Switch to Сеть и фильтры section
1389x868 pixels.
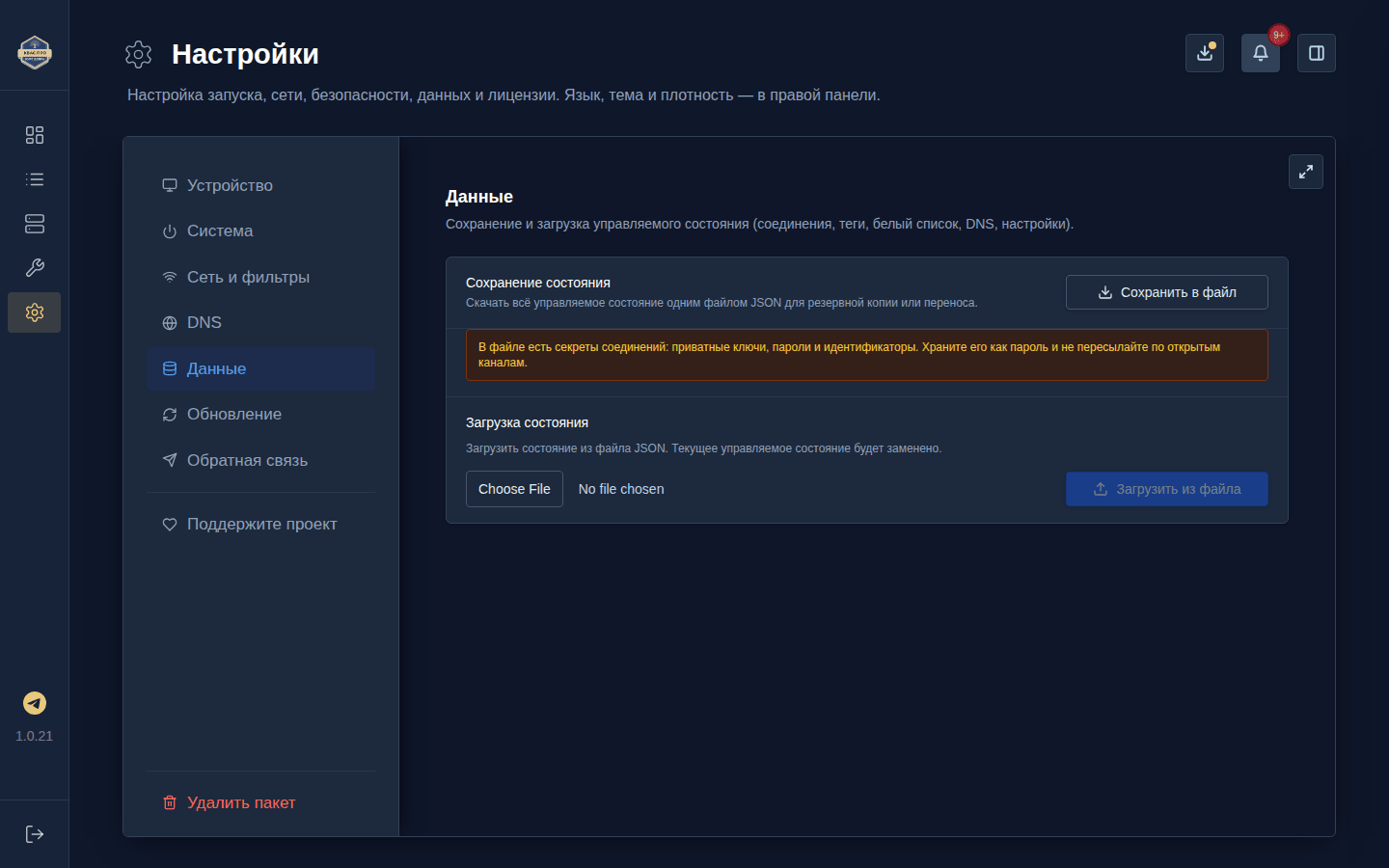(x=260, y=277)
